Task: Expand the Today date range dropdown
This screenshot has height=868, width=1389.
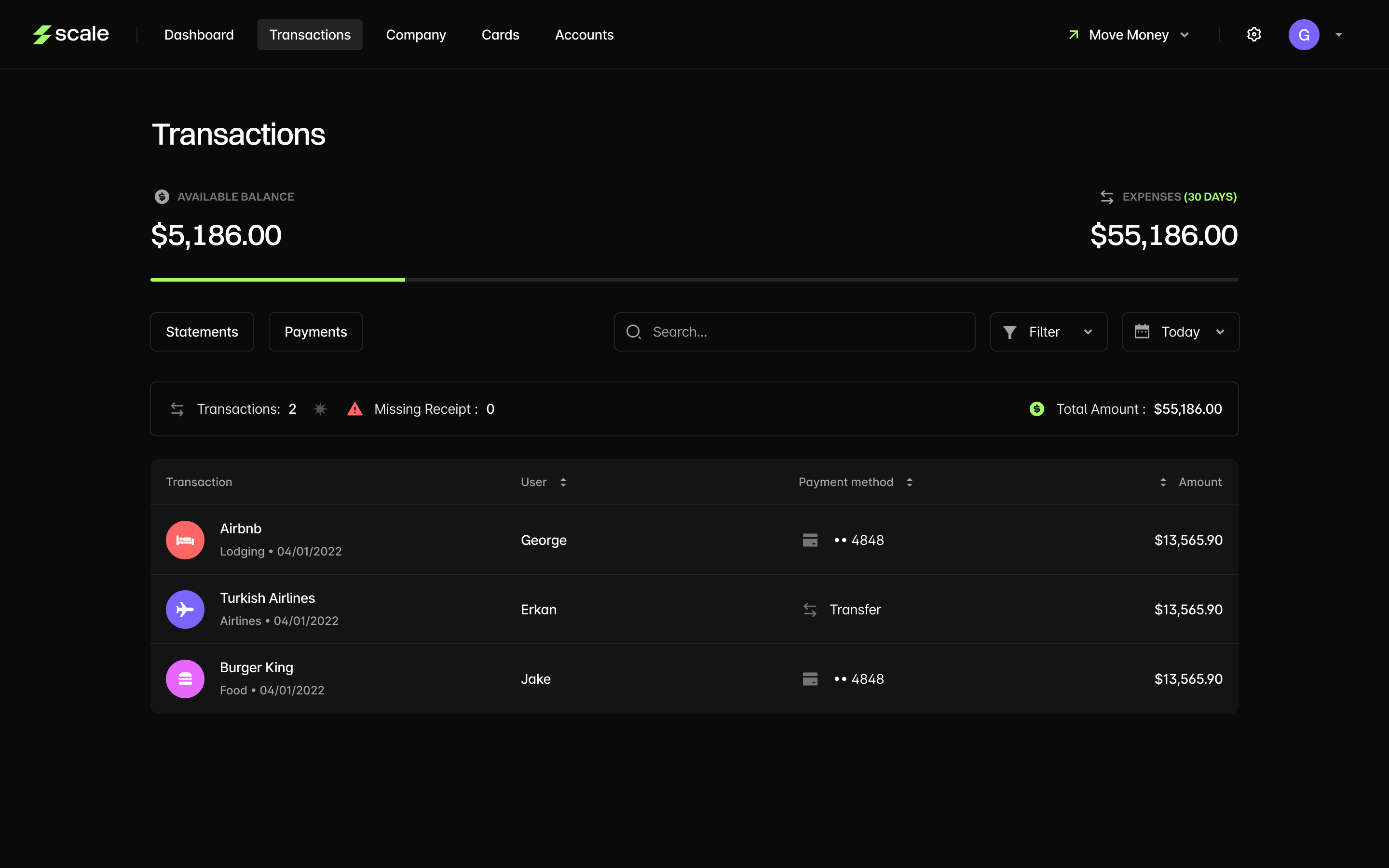Action: 1180,332
